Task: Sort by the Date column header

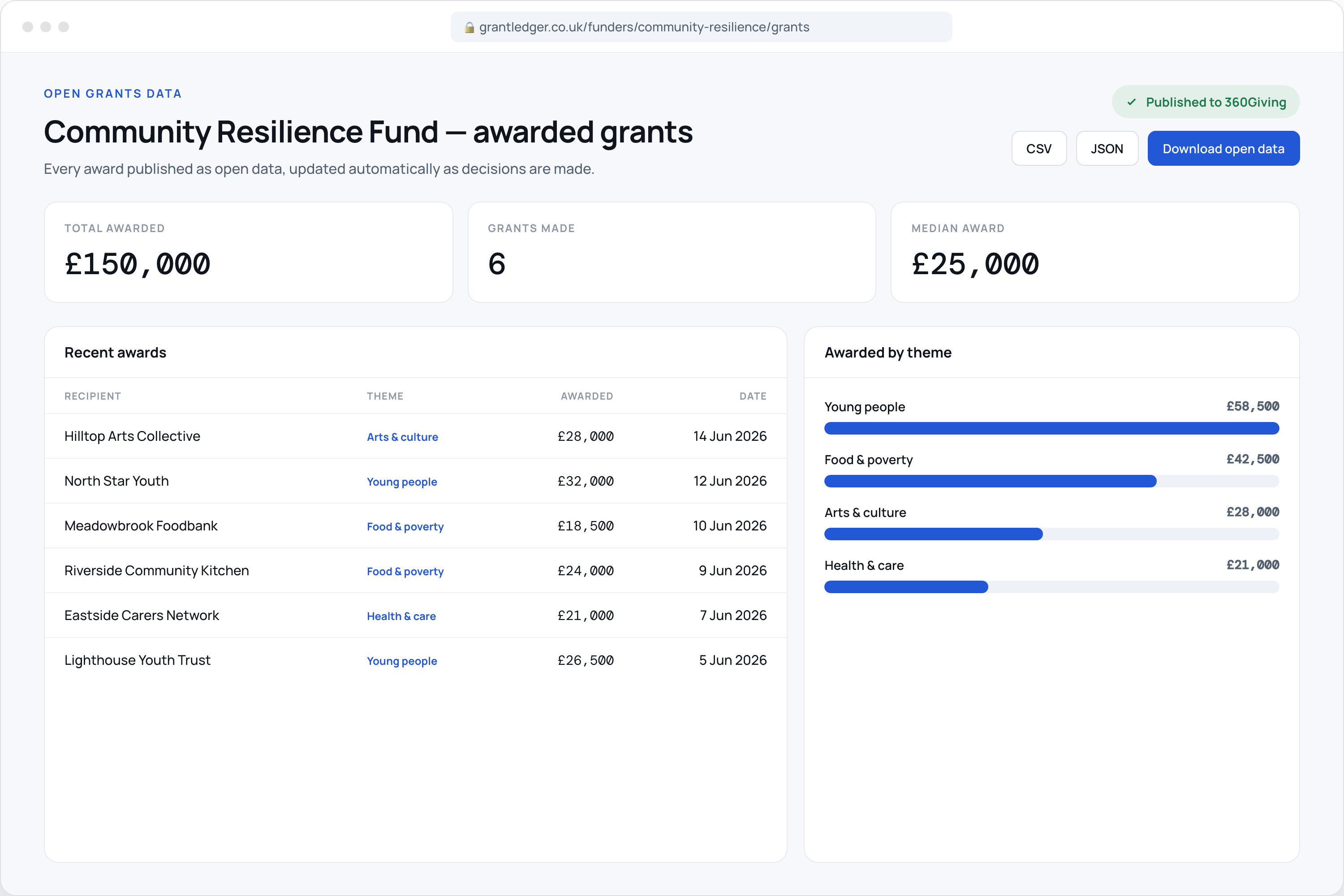Action: pos(753,396)
